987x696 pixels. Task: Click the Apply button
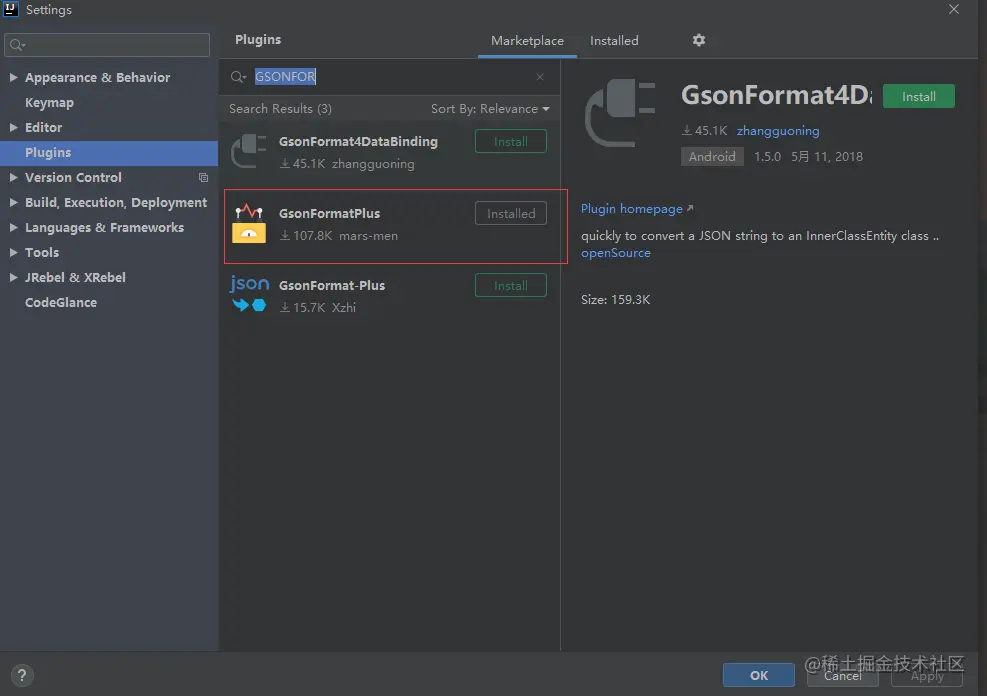927,675
